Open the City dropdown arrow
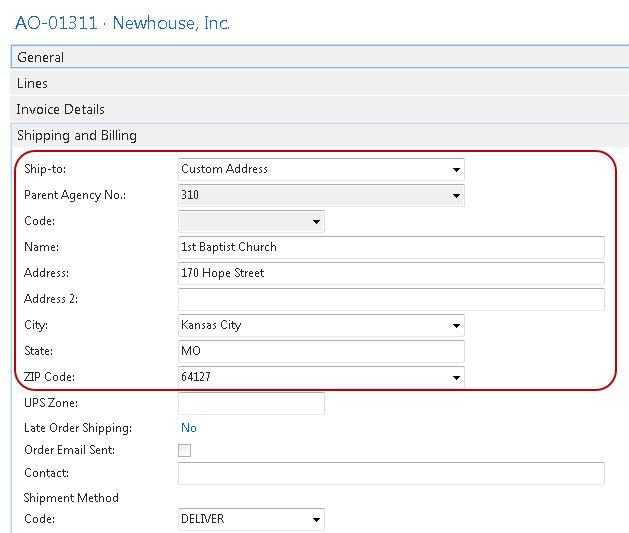 456,326
